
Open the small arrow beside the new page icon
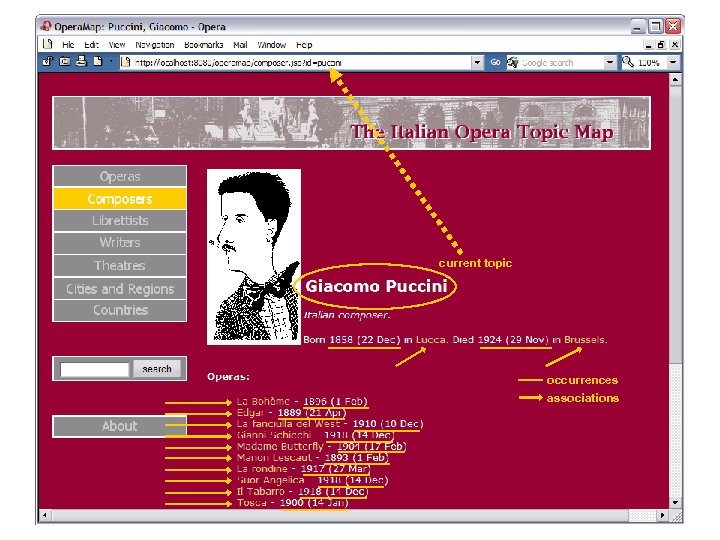[110, 62]
